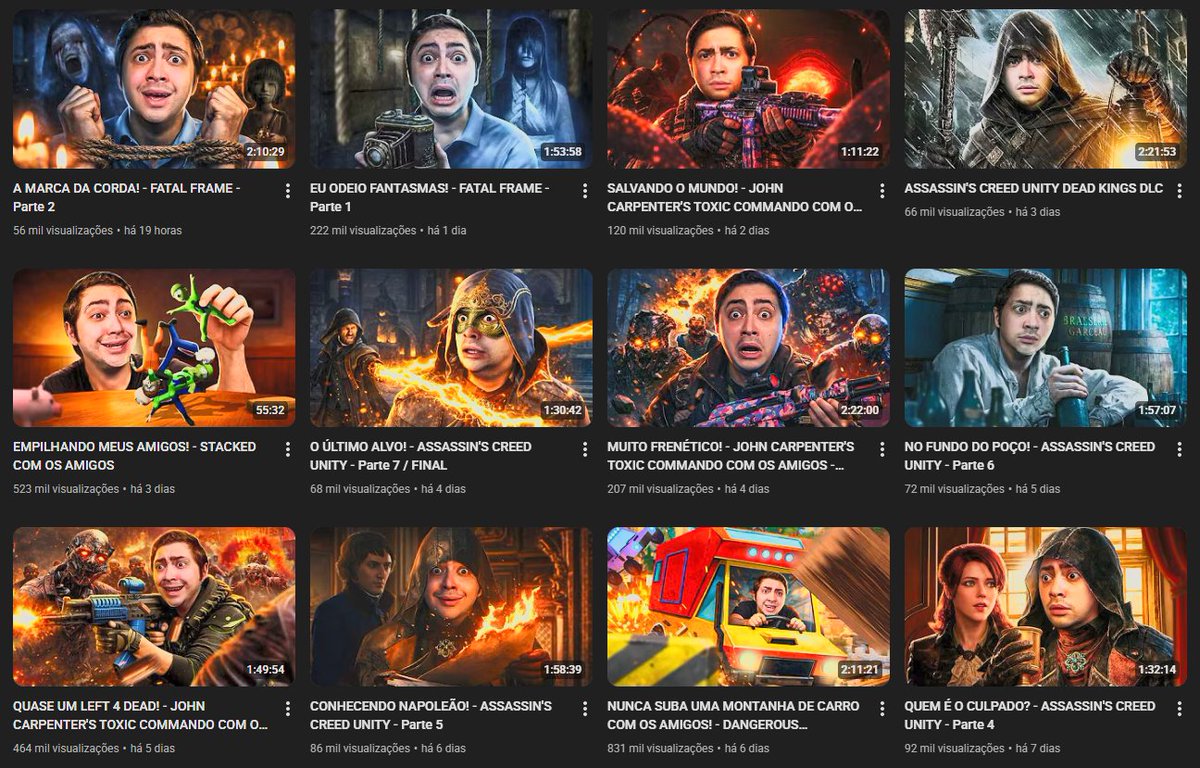Play the QUEM É O CULPADO thumbnail
Image resolution: width=1200 pixels, height=768 pixels.
1045,607
